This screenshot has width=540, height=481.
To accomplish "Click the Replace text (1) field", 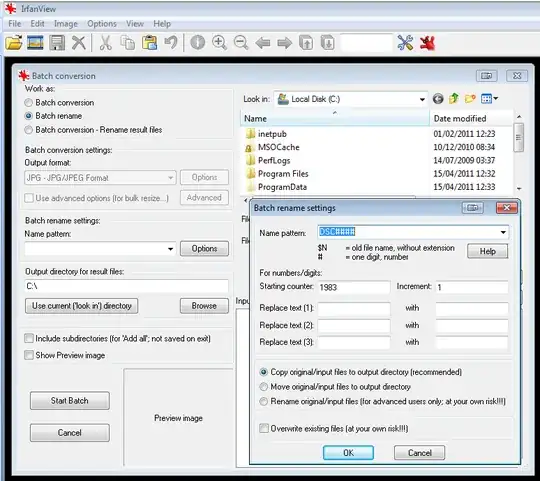I will click(354, 309).
